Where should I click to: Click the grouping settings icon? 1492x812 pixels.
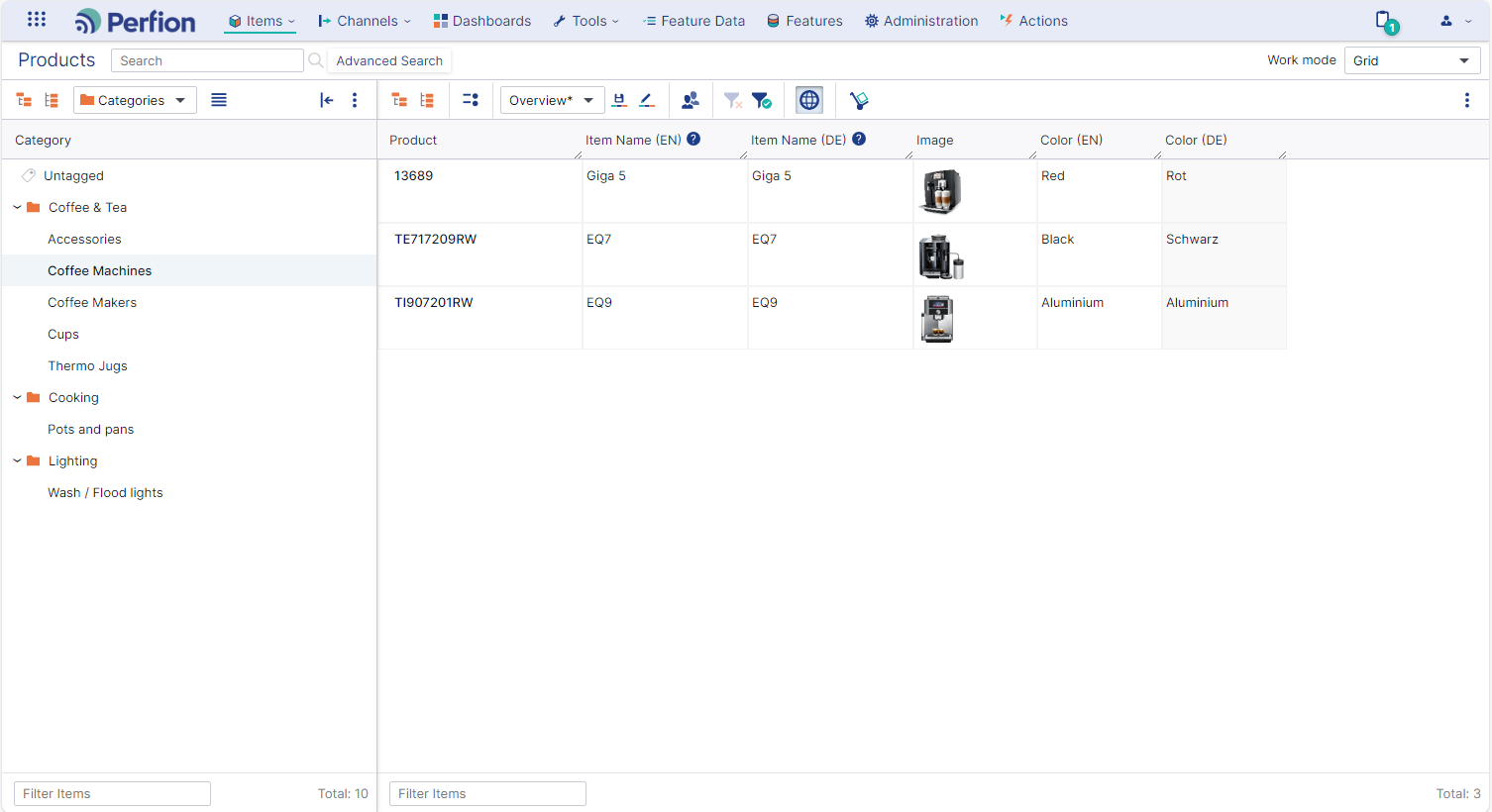click(471, 100)
